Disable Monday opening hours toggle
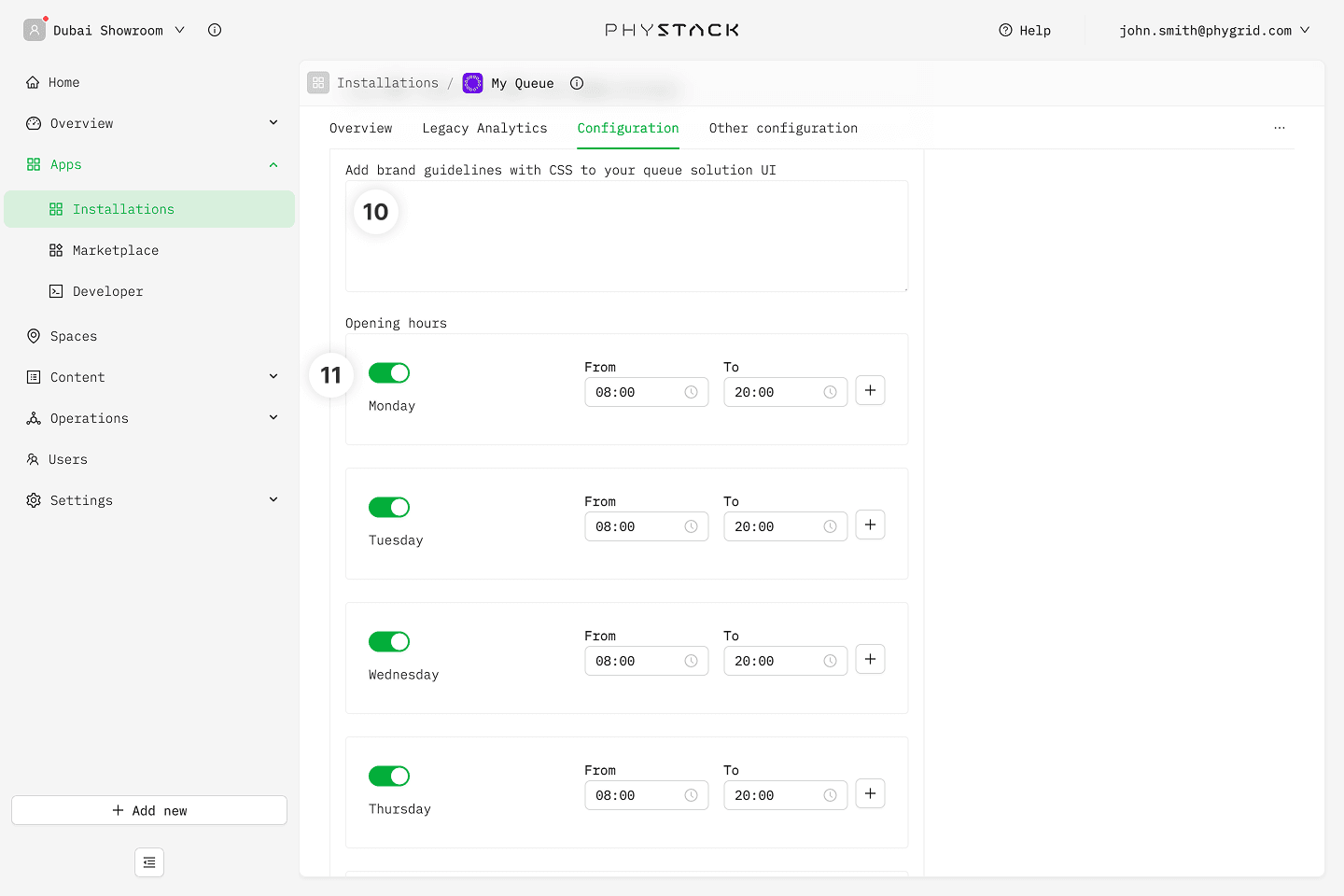The width and height of the screenshot is (1344, 896). click(x=389, y=373)
